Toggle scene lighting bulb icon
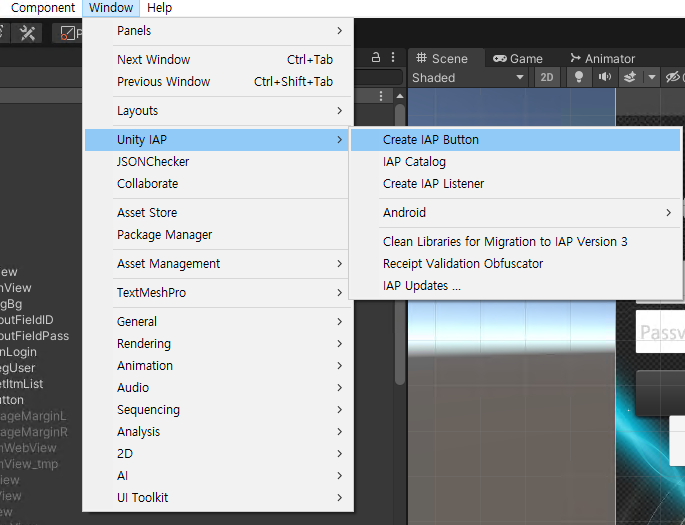Viewport: 685px width, 525px height. tap(579, 77)
